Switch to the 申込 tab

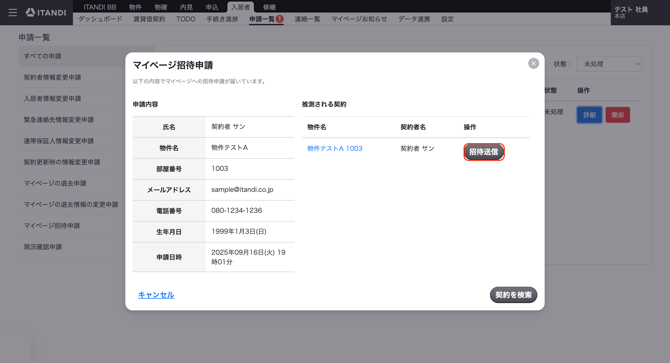coord(212,7)
